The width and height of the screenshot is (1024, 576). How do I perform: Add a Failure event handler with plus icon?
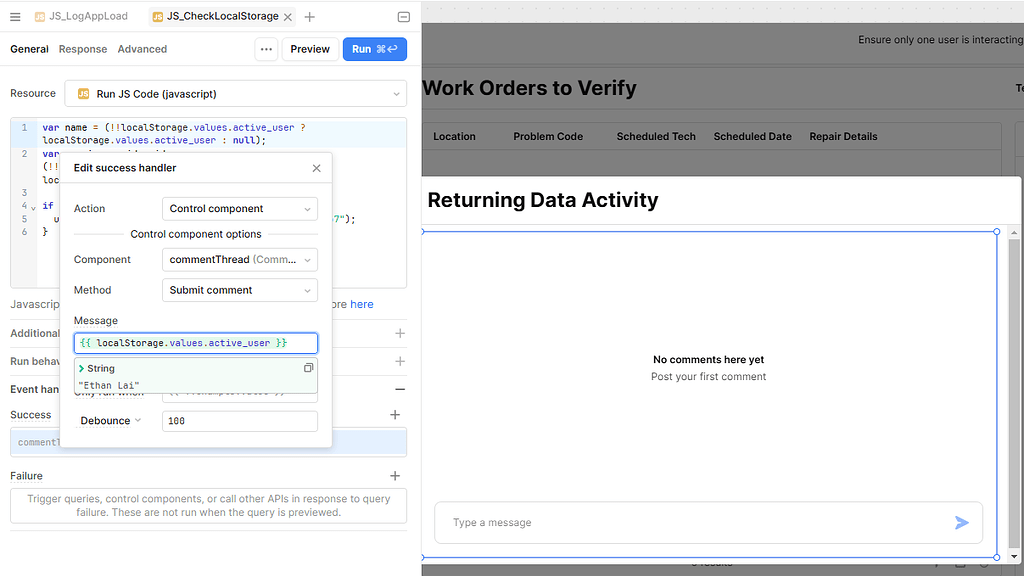tap(394, 475)
